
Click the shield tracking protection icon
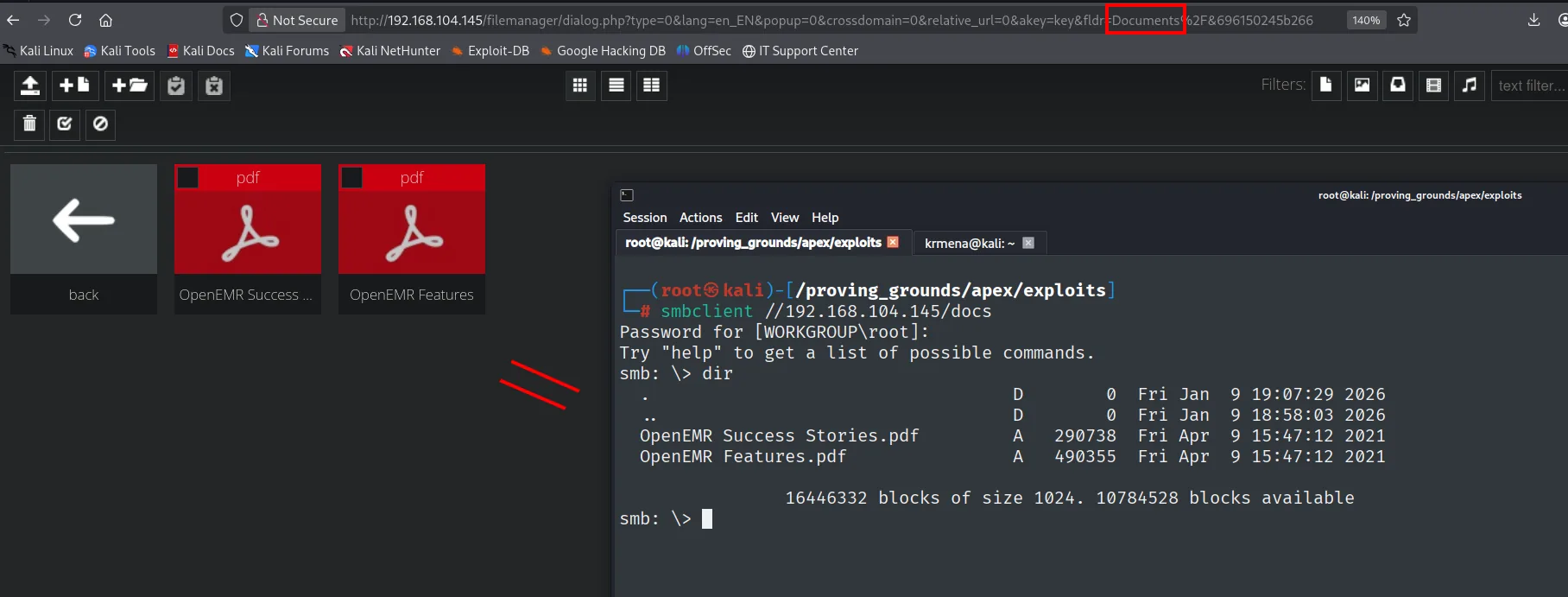pos(237,20)
